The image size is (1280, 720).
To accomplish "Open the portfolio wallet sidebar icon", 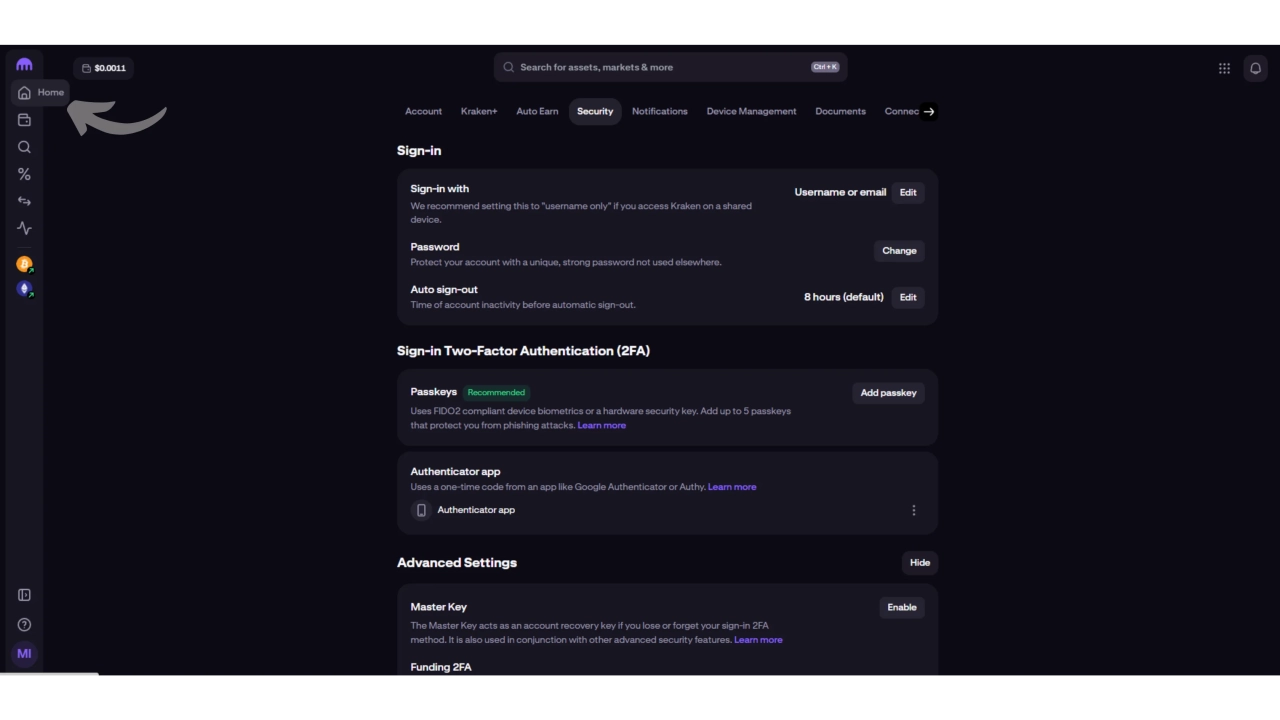I will click(x=24, y=120).
